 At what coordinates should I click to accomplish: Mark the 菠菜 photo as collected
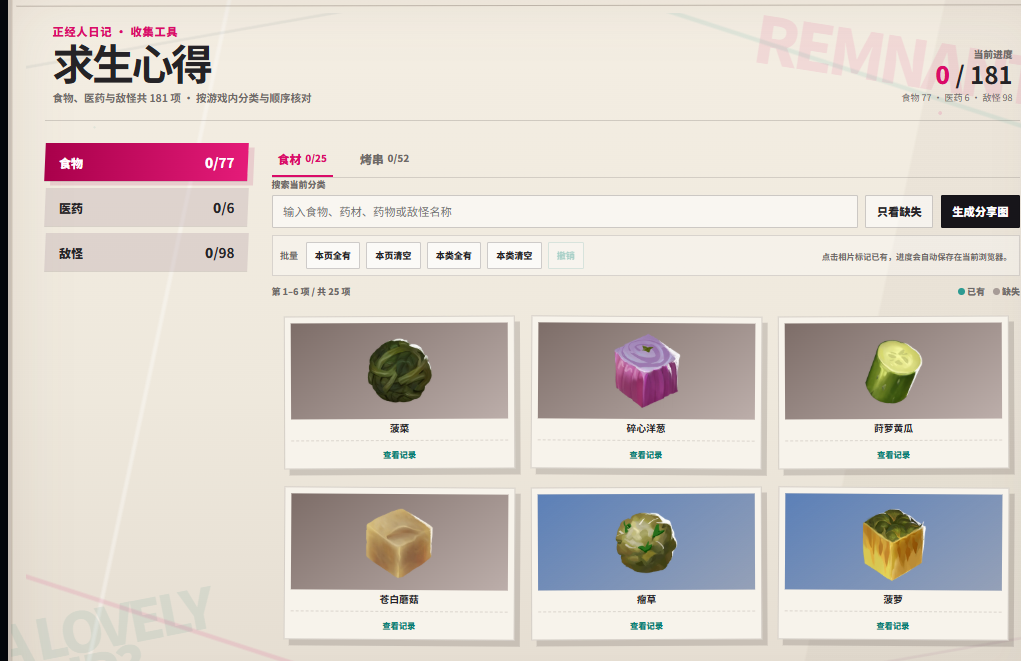(399, 371)
